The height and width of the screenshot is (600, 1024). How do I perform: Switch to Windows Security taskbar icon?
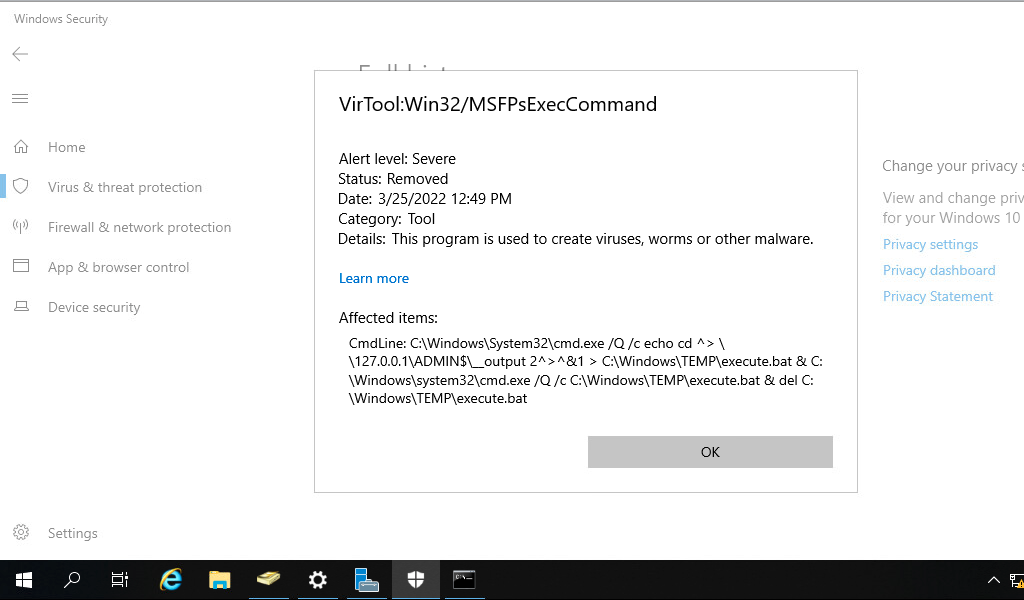(415, 580)
